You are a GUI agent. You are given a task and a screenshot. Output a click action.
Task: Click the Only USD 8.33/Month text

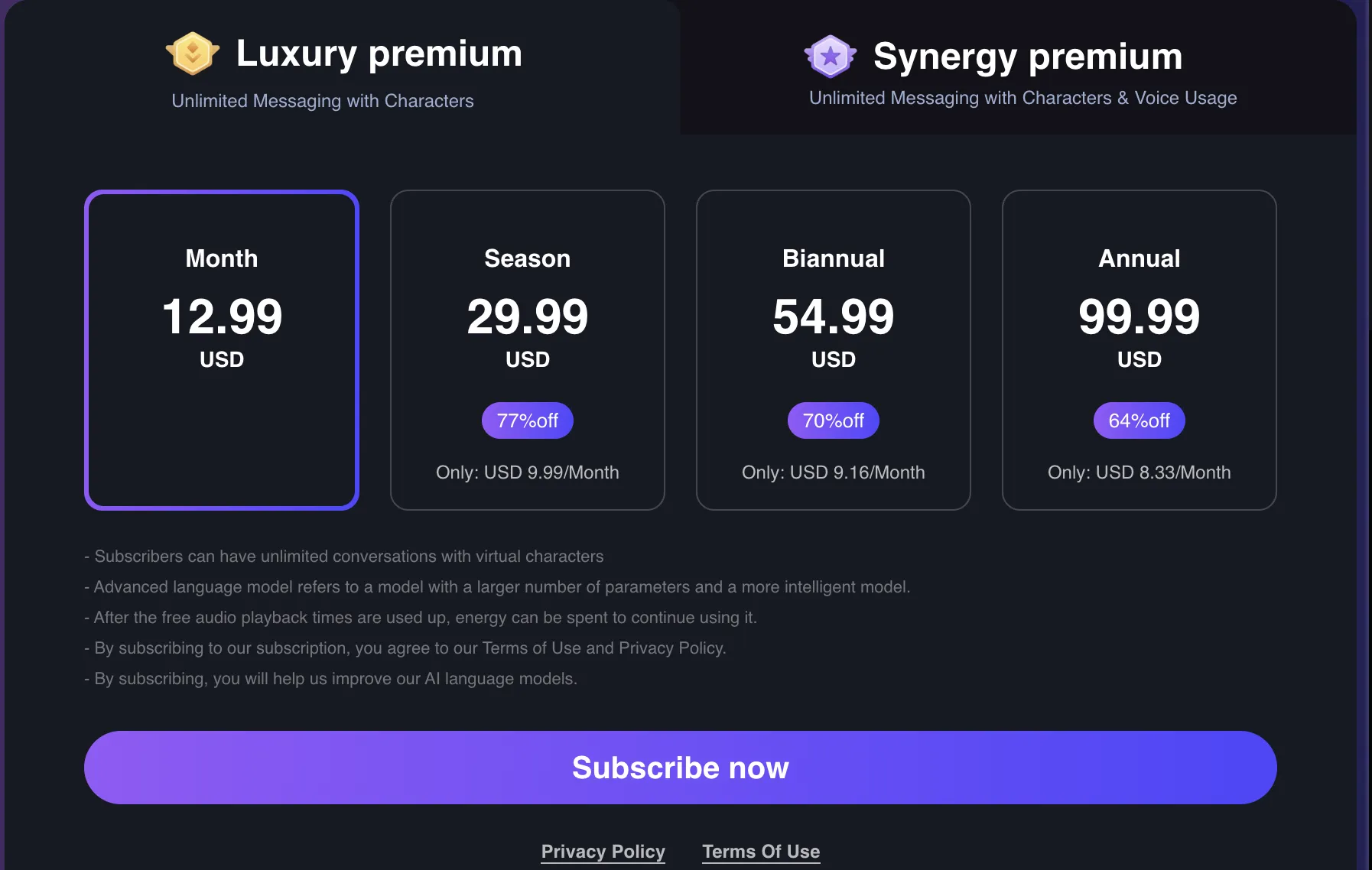click(1139, 472)
